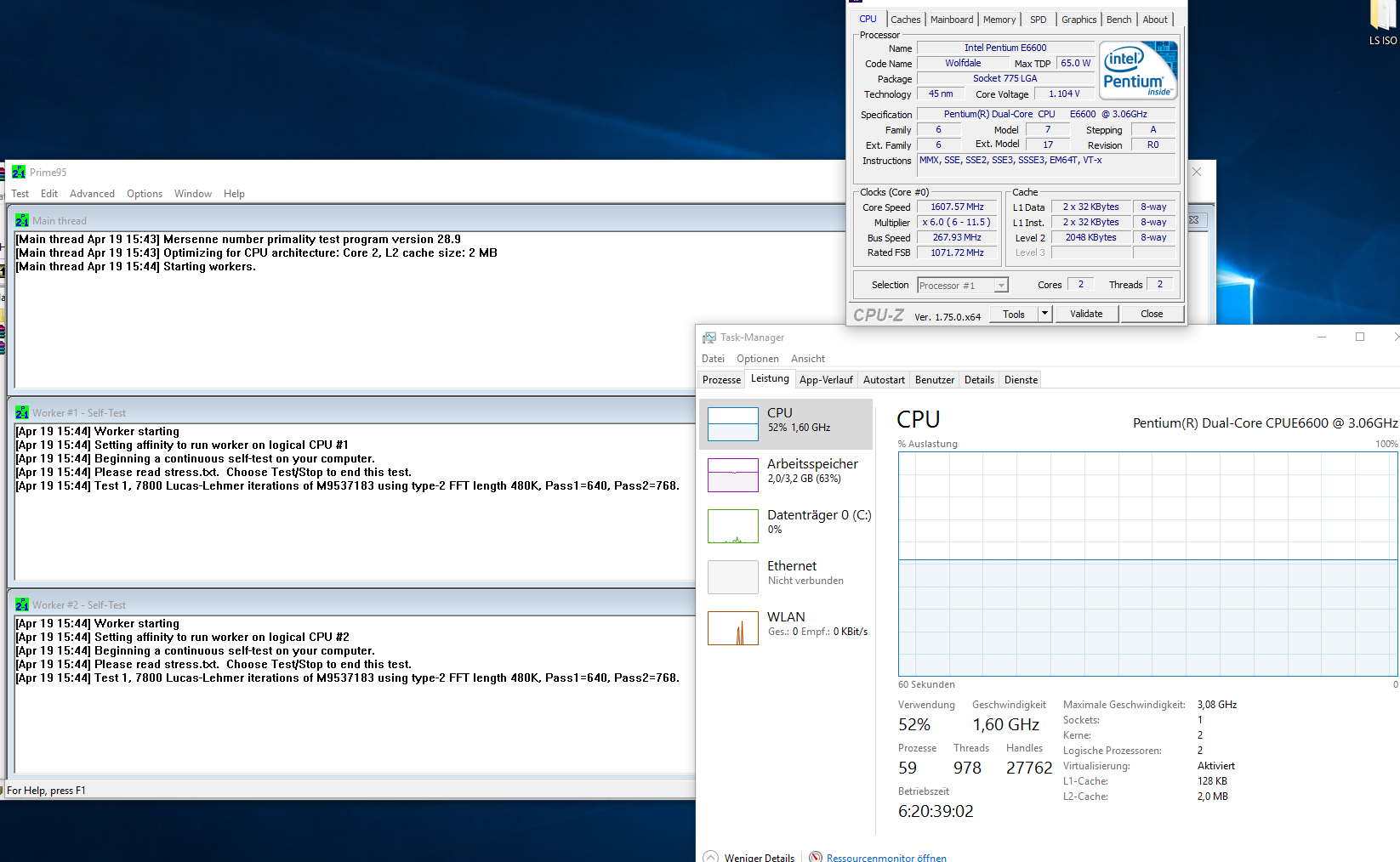Click the Core Speed value '1607.57 MHz'

(x=957, y=207)
